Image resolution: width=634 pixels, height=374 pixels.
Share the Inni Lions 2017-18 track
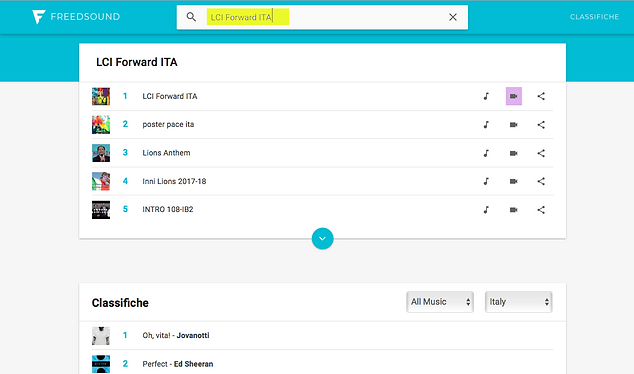click(541, 181)
